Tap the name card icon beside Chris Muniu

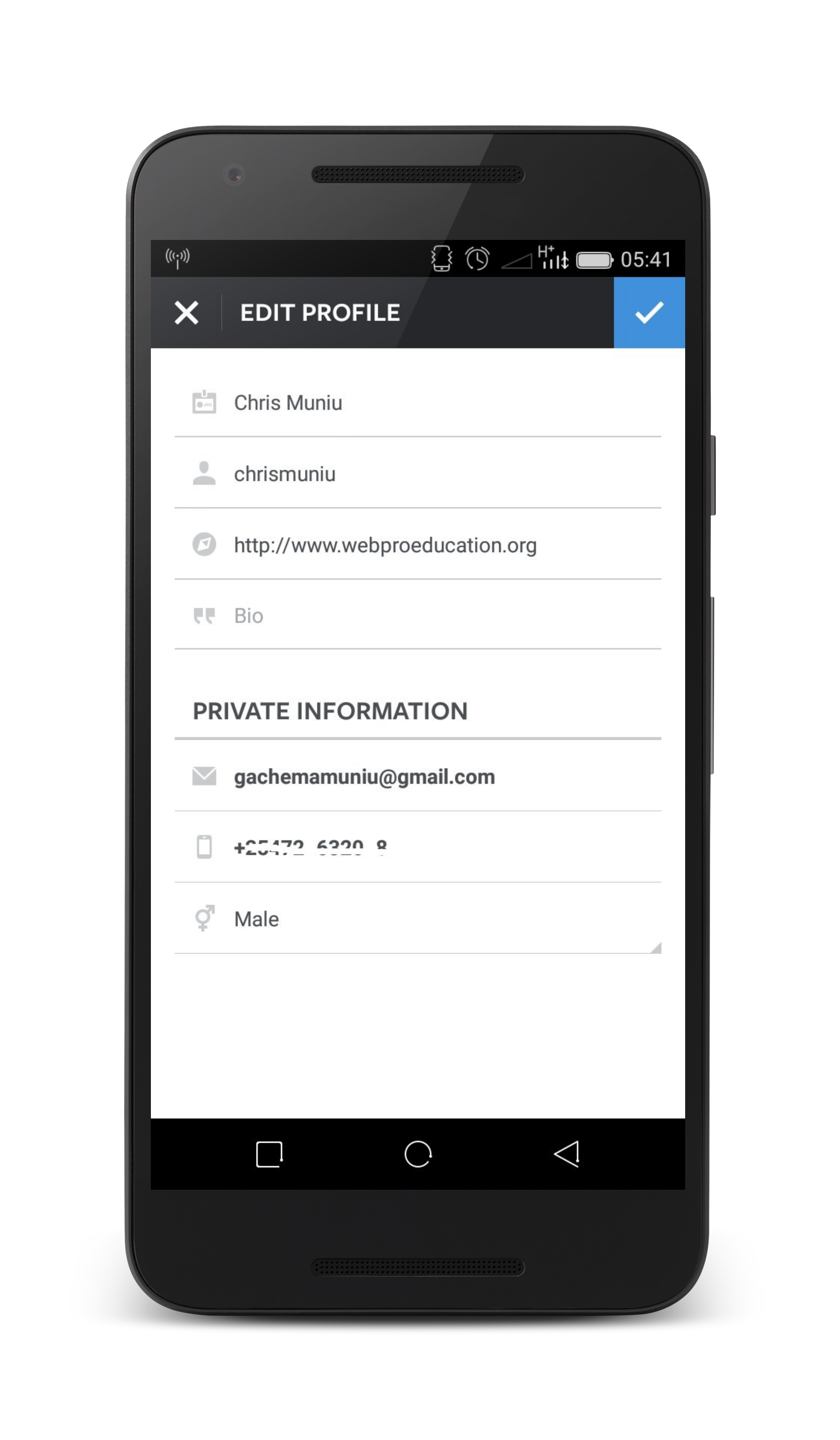204,402
